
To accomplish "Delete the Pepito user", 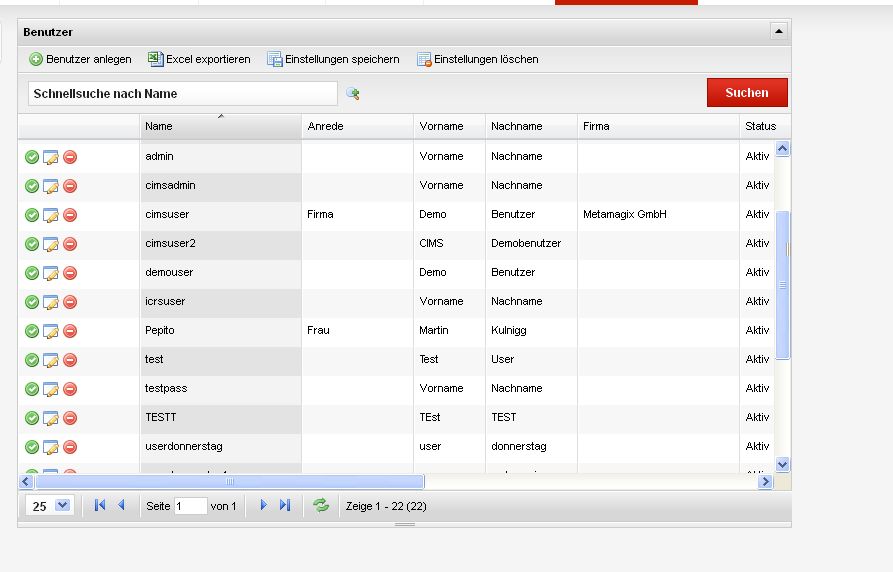I will pos(70,331).
